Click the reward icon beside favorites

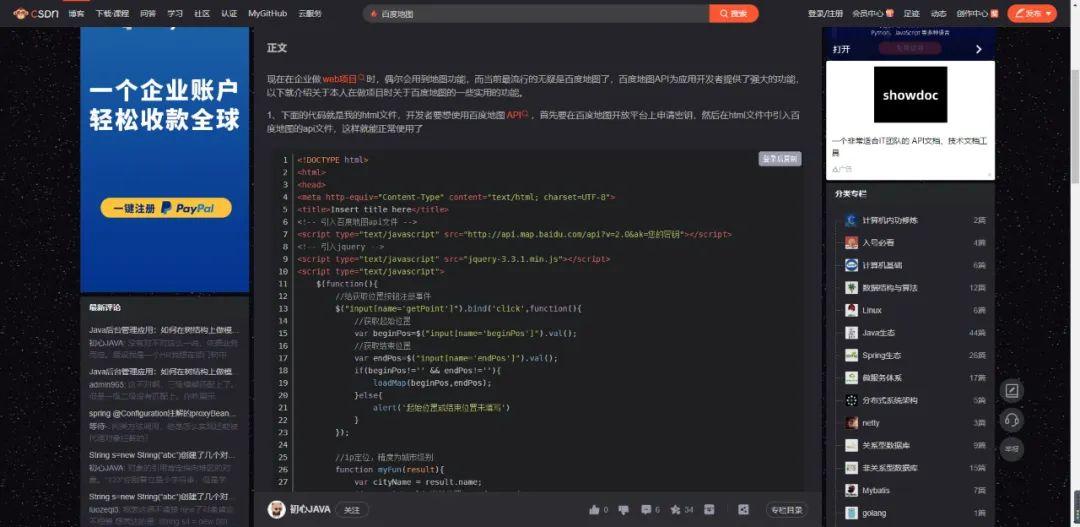point(709,510)
